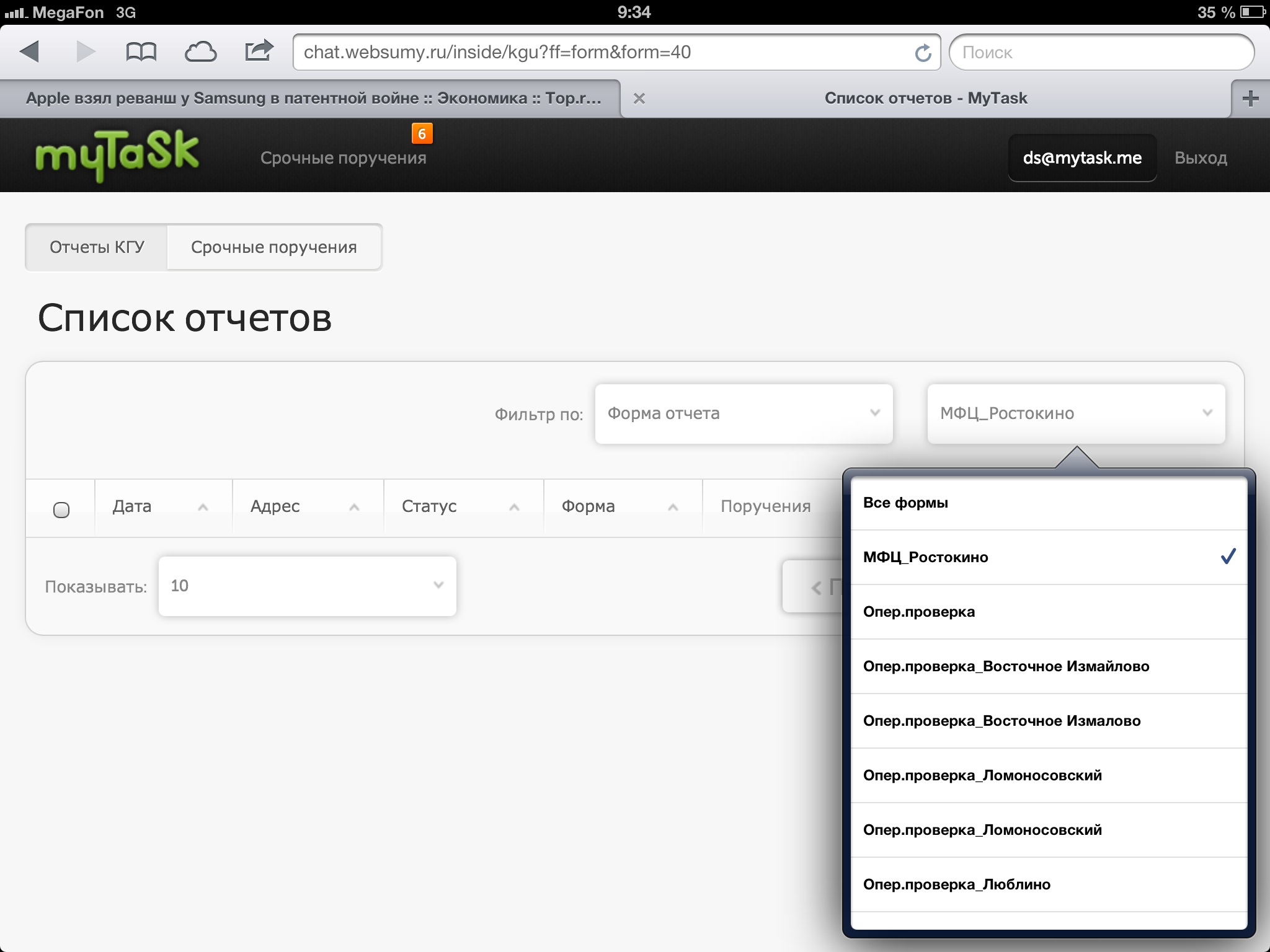Open the МФЦ_Ростокино filter dropdown
Screen dimensions: 1270x952
[1075, 413]
